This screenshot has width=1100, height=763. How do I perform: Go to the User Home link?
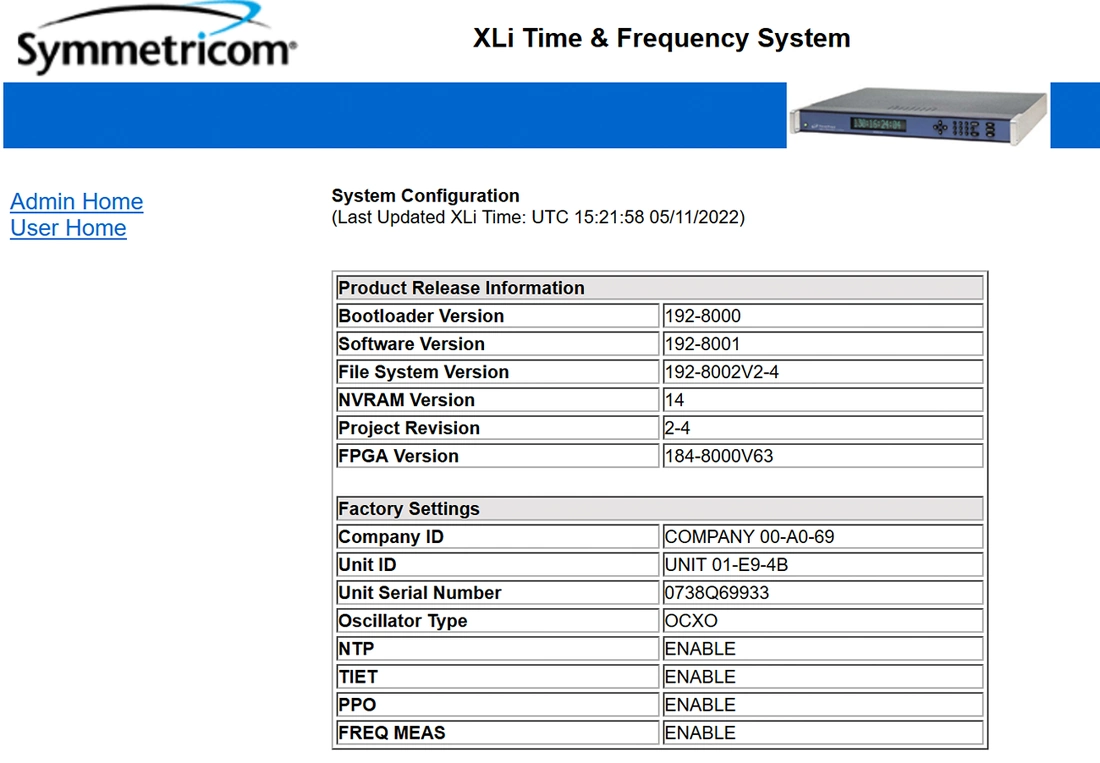[x=68, y=228]
